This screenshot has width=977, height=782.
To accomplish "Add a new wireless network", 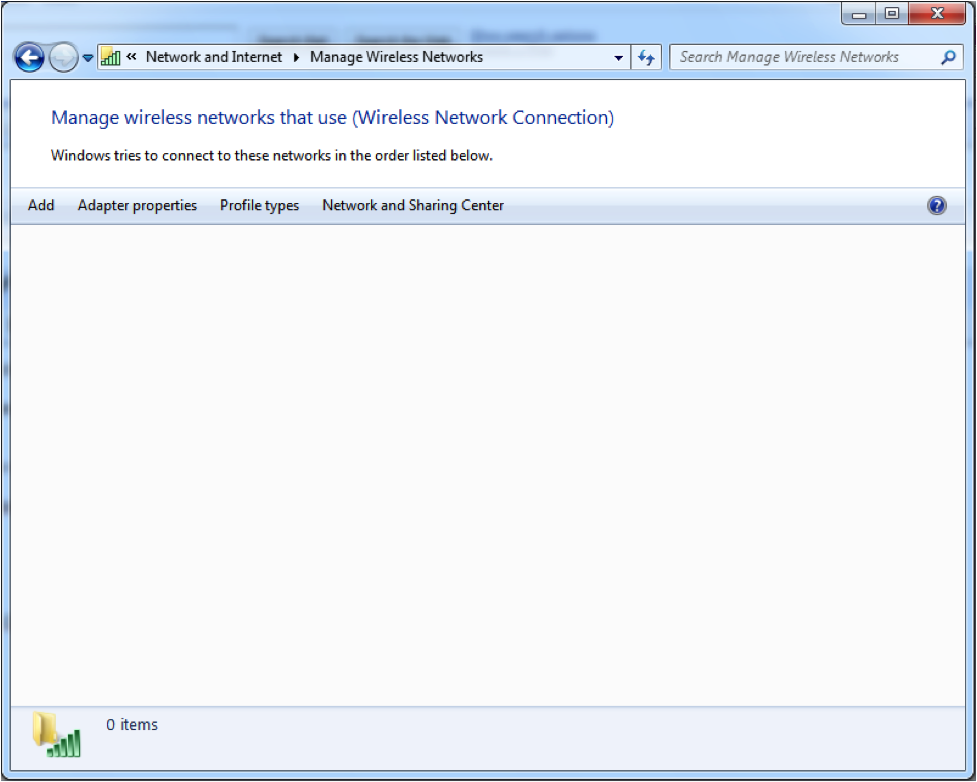I will [41, 205].
